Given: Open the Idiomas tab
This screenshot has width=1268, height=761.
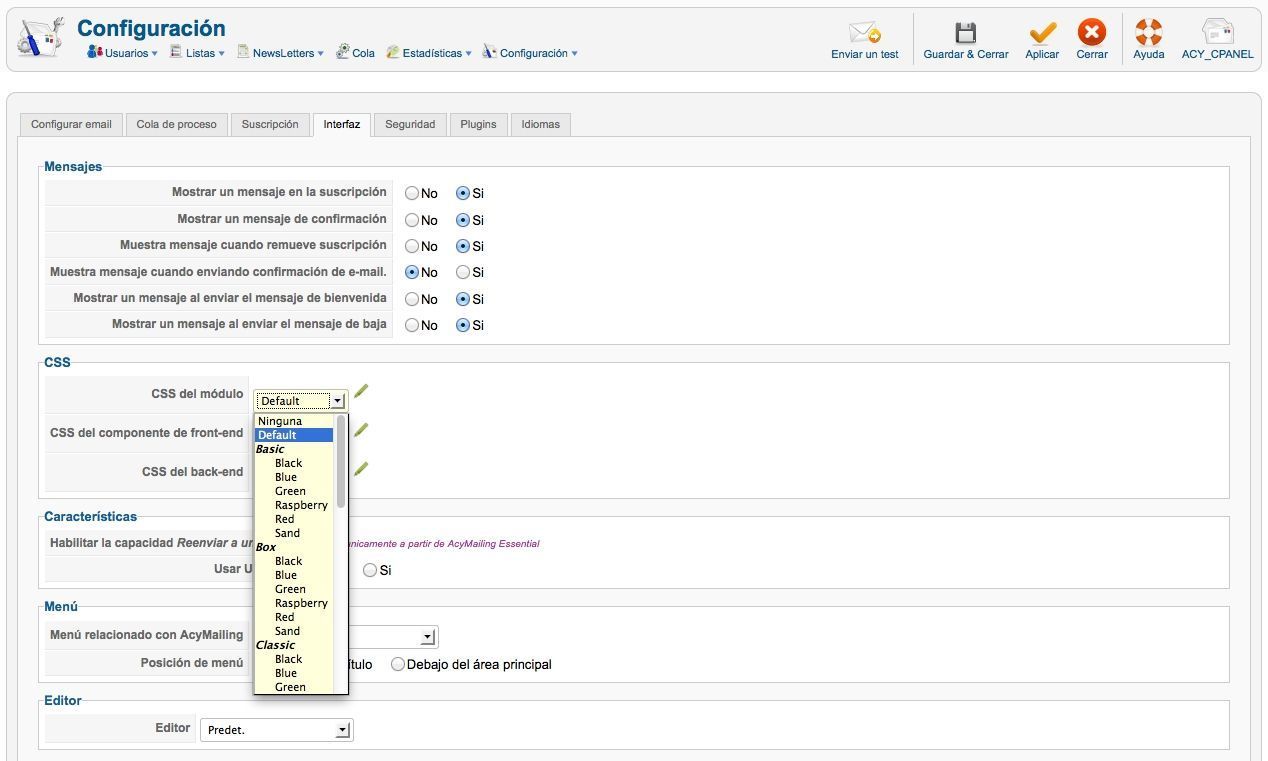Looking at the screenshot, I should 541,124.
